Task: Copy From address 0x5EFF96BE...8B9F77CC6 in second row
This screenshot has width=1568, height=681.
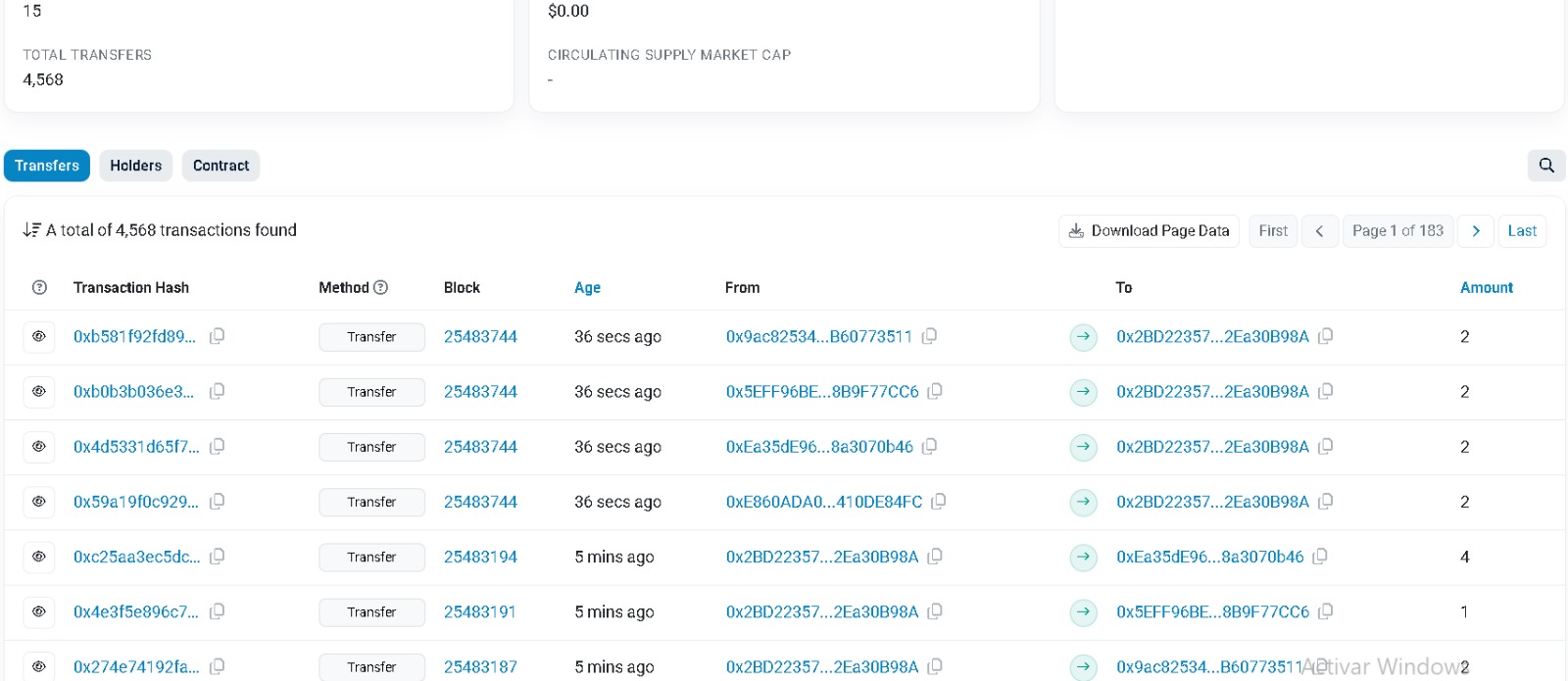Action: (x=935, y=391)
